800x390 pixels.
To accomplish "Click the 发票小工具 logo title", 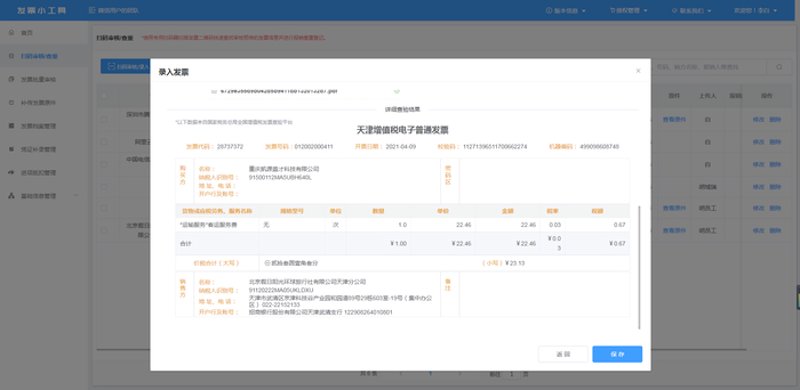I will (42, 11).
